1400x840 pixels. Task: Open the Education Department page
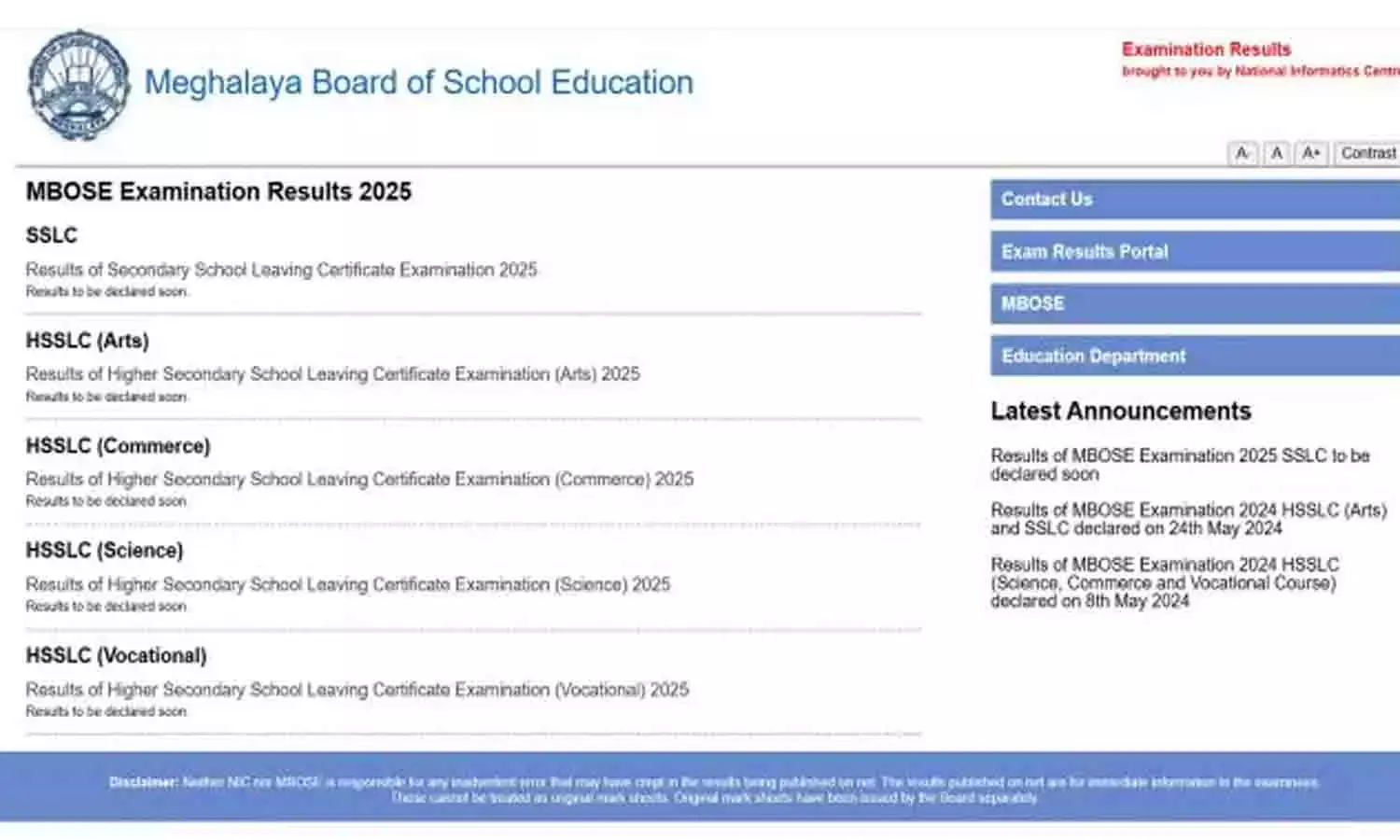click(x=1092, y=356)
